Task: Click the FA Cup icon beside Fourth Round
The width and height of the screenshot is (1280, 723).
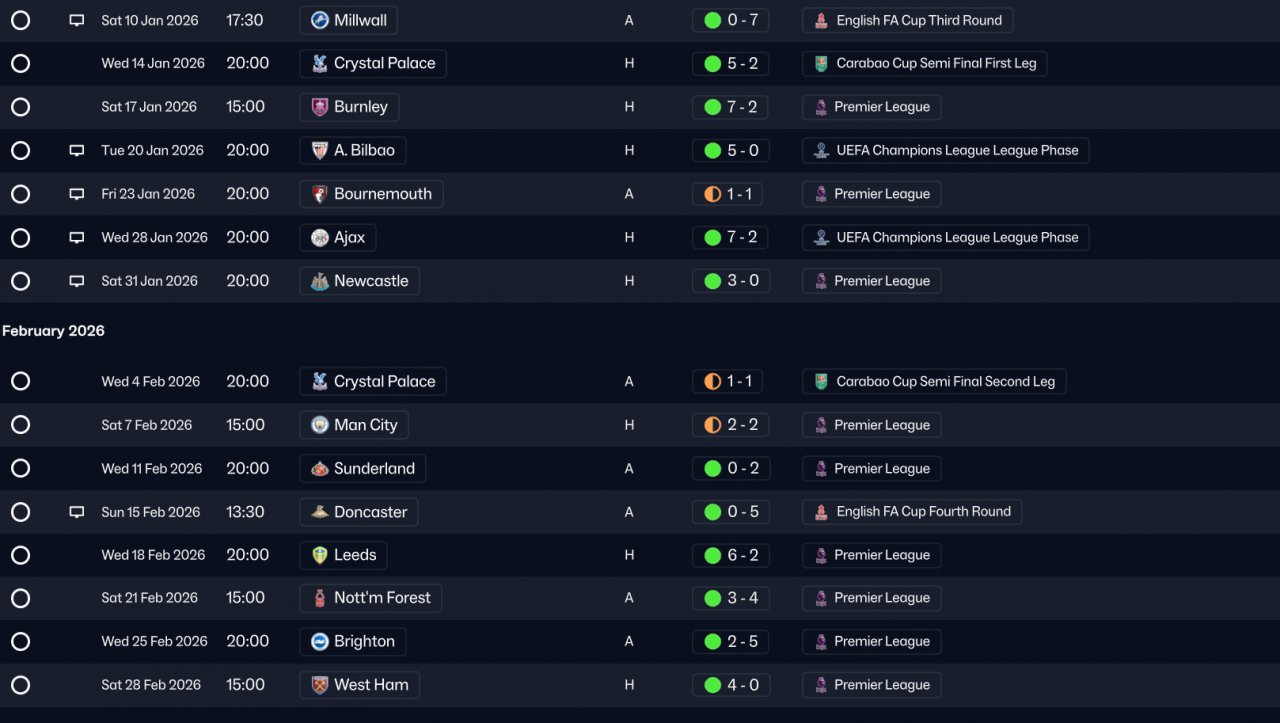Action: tap(821, 512)
